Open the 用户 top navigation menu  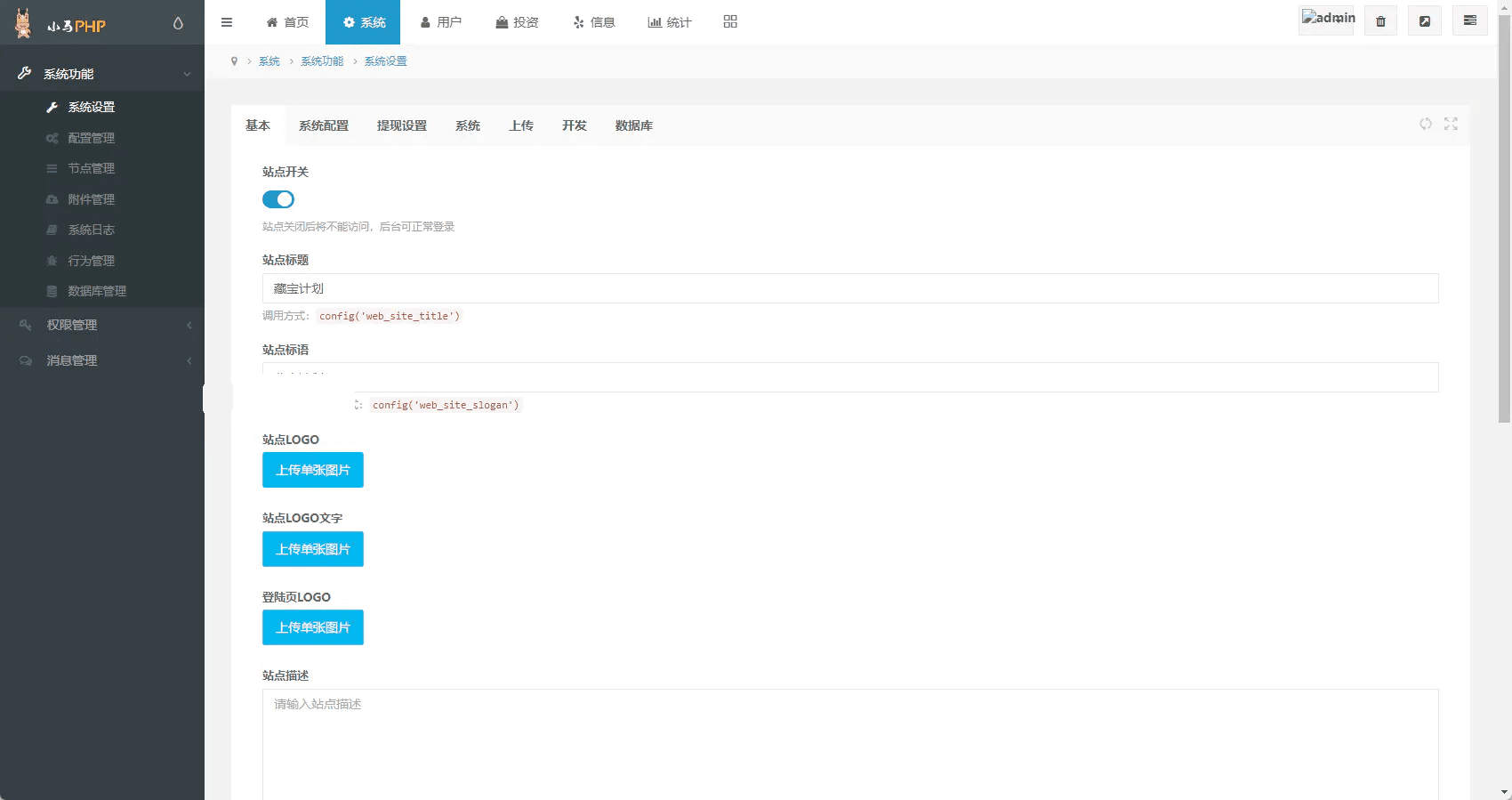[441, 22]
